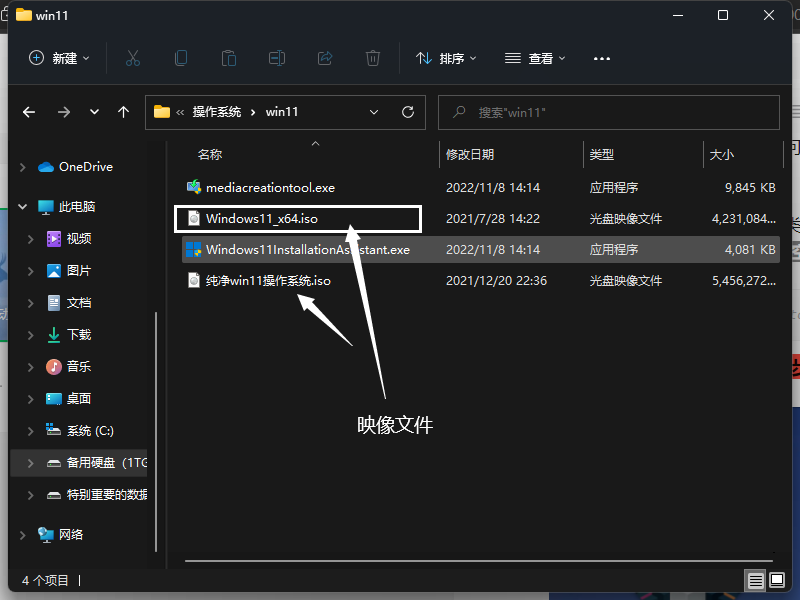The height and width of the screenshot is (600, 800).
Task: Open the 新建 new item dropdown
Action: 59,58
